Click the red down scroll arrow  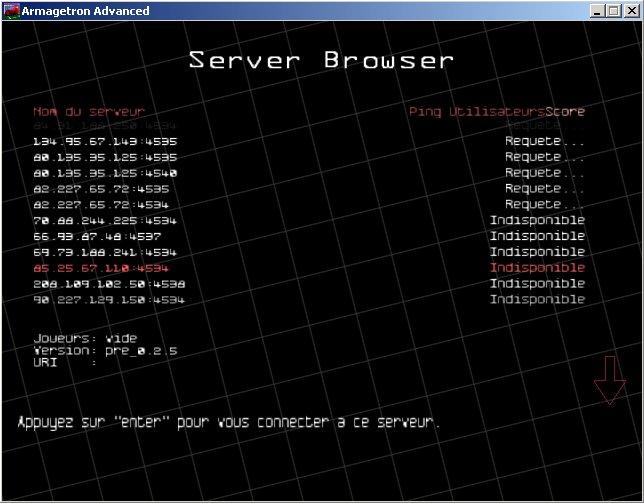click(609, 380)
